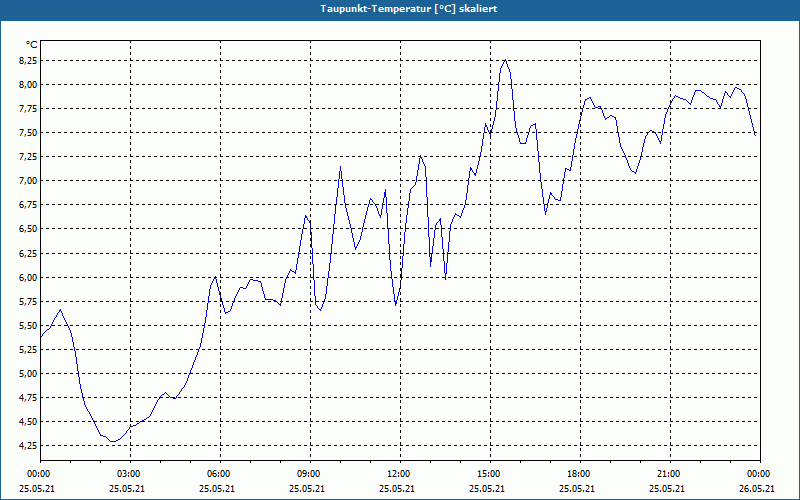Click the 5,00 y-axis label
Screen dimensions: 800x500
click(x=28, y=373)
